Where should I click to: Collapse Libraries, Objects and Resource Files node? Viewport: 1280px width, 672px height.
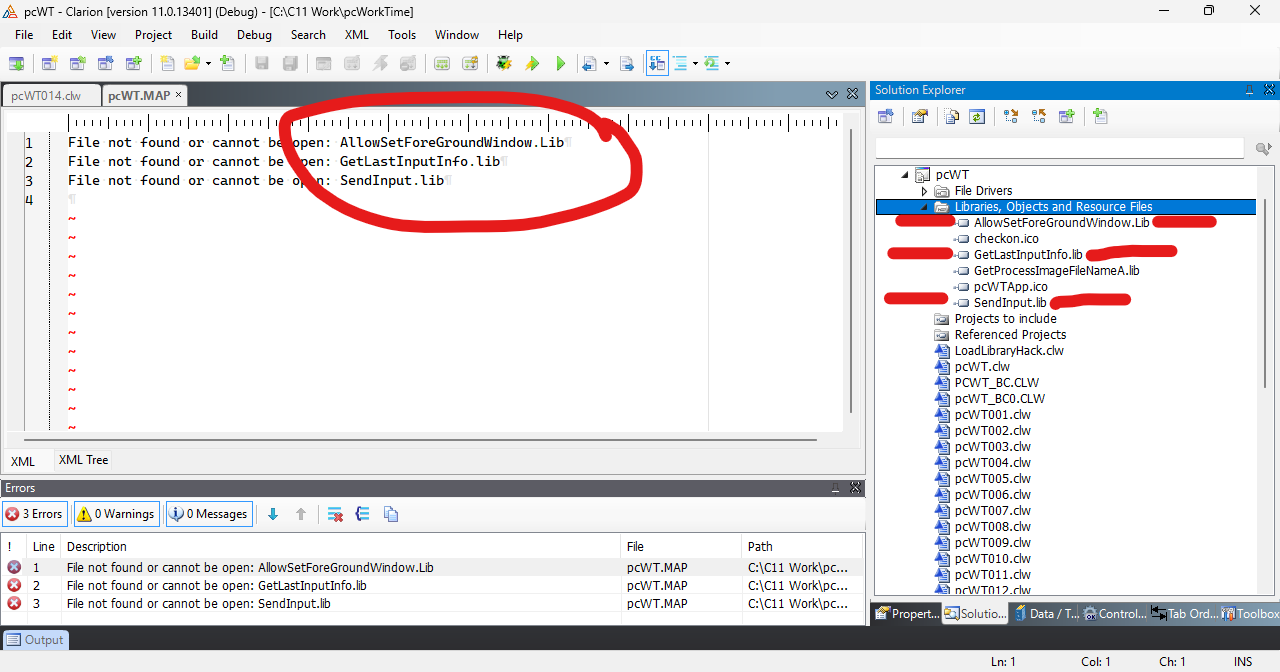[x=924, y=207]
